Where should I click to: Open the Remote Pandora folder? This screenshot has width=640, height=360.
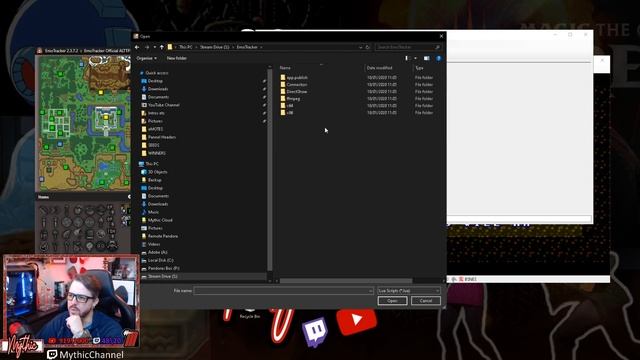(162, 236)
